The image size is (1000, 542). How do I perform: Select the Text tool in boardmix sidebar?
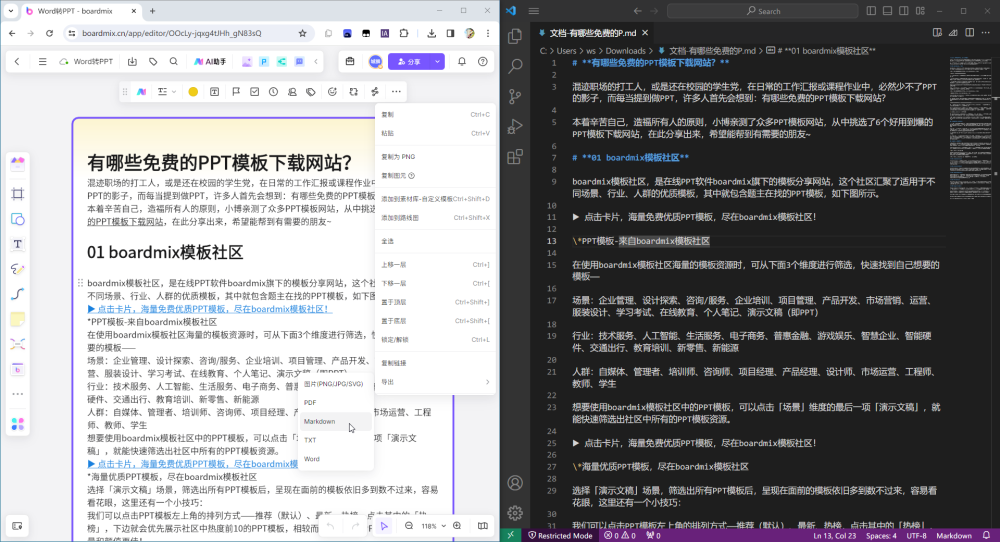click(17, 244)
